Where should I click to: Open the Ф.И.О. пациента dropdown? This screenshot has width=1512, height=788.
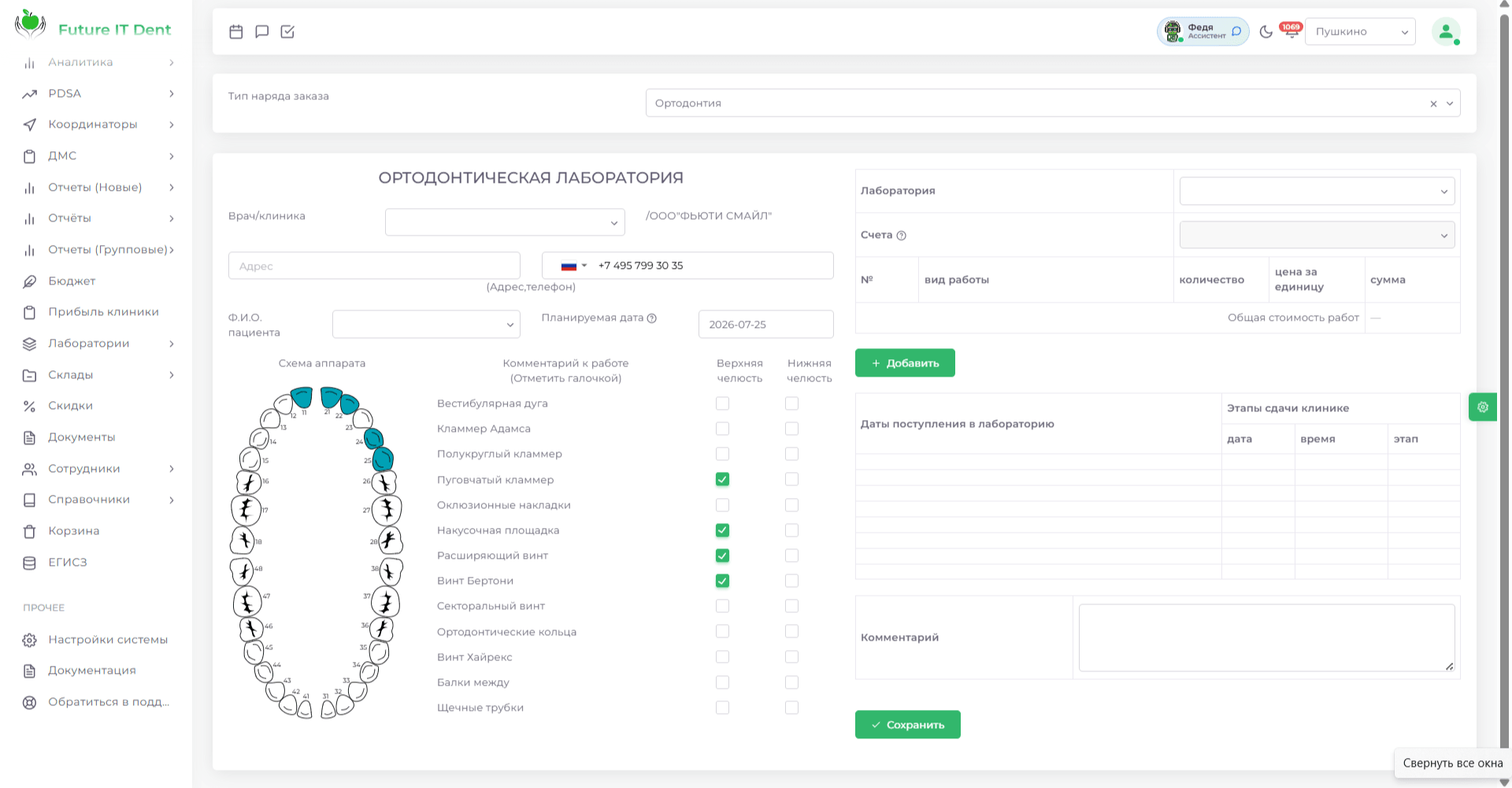pyautogui.click(x=426, y=324)
